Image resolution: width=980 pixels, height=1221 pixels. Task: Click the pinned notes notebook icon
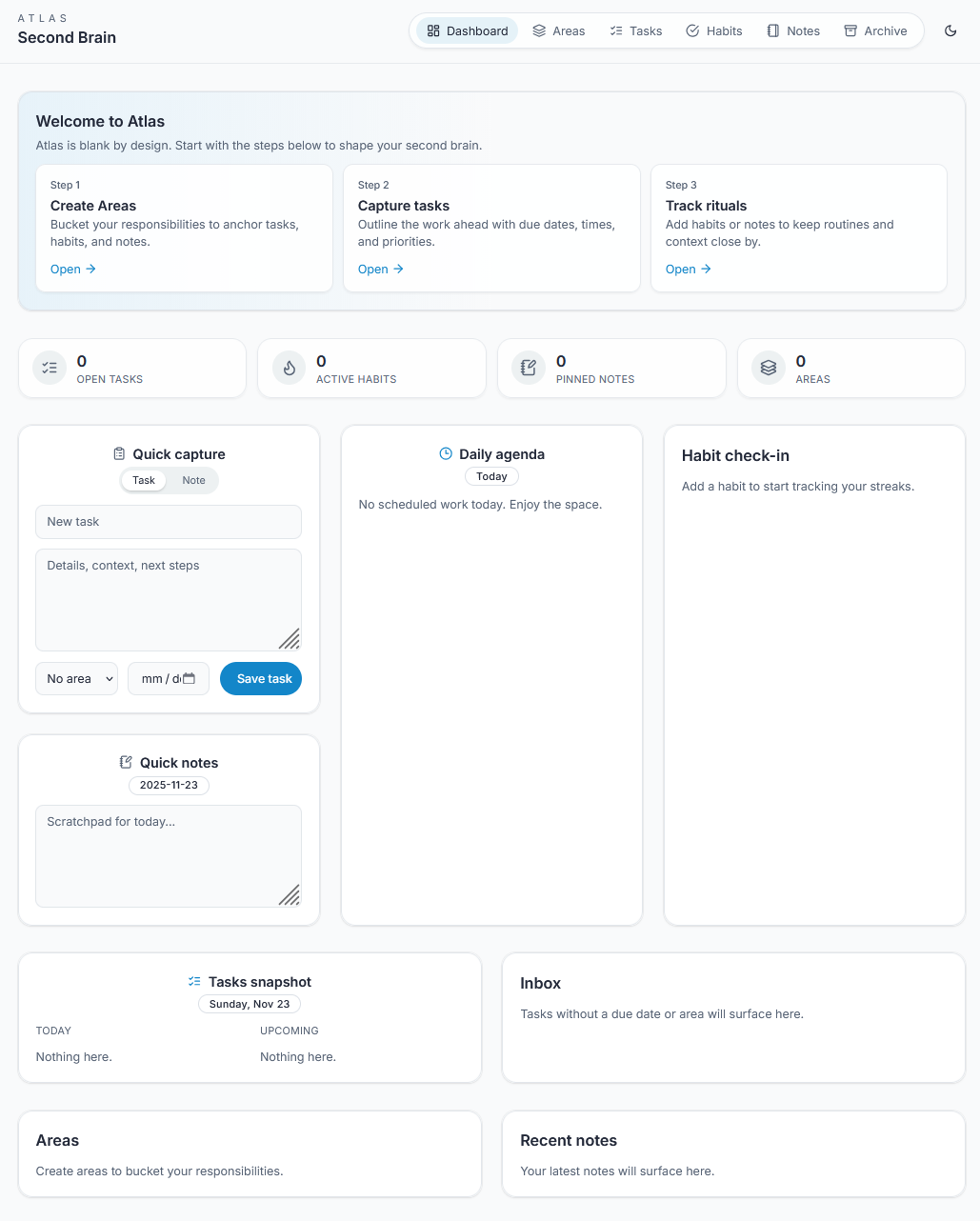pos(529,368)
